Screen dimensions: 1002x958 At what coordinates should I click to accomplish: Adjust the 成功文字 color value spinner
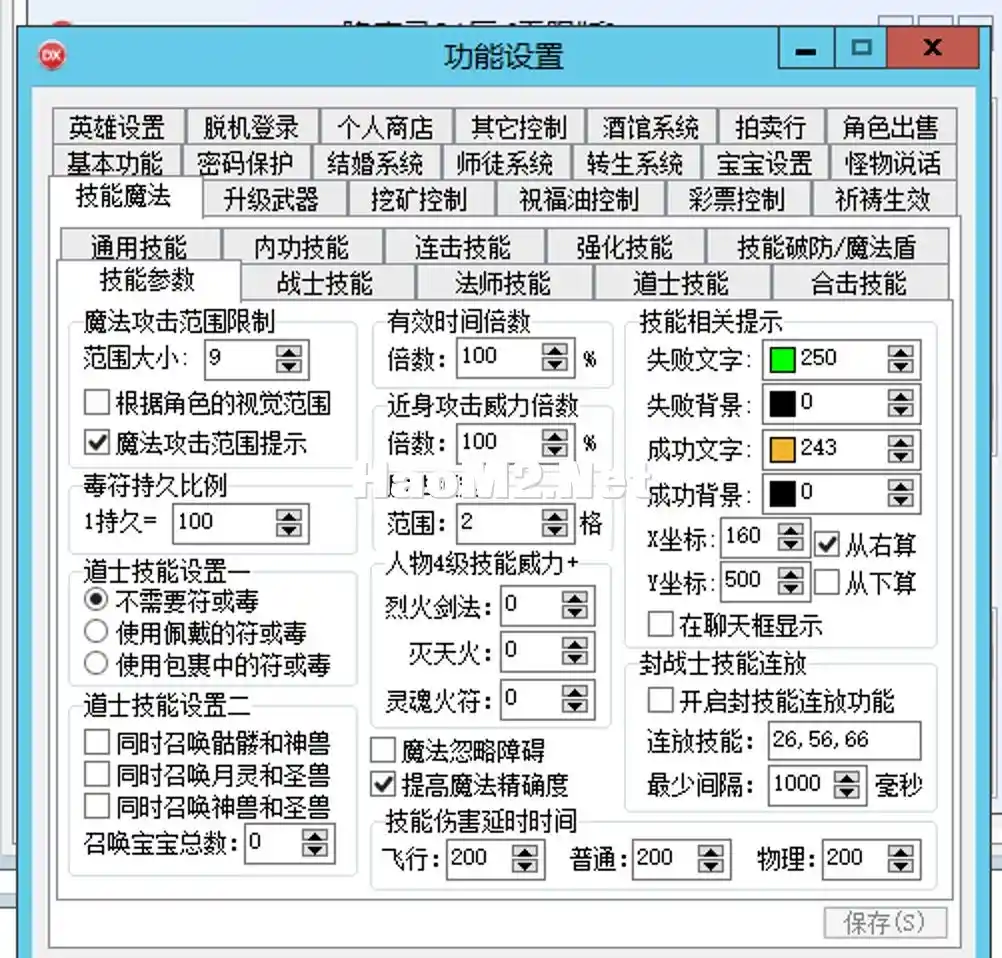pos(900,449)
